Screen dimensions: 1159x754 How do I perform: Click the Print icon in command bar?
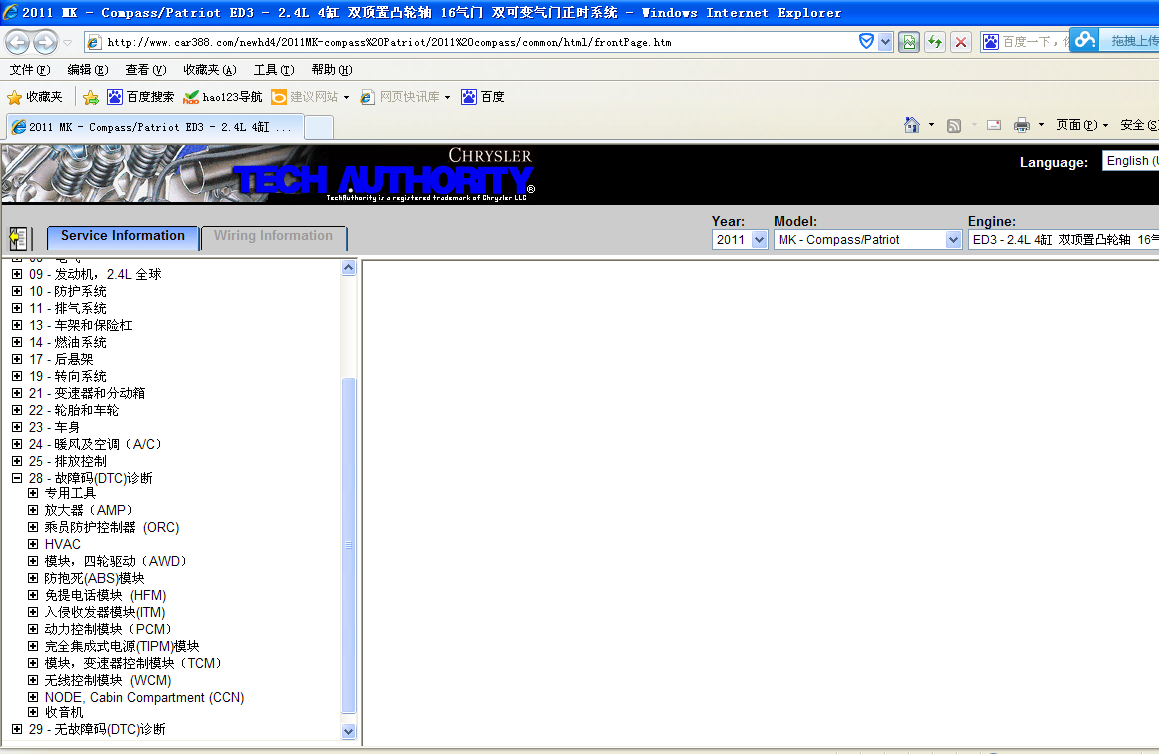click(1022, 125)
